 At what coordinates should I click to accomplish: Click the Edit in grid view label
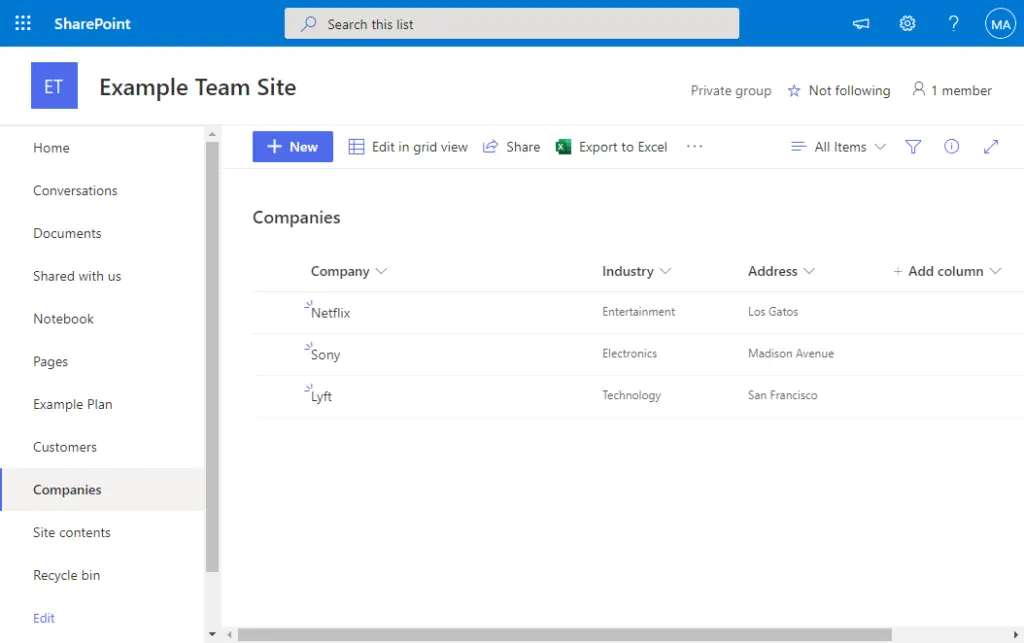tap(420, 147)
